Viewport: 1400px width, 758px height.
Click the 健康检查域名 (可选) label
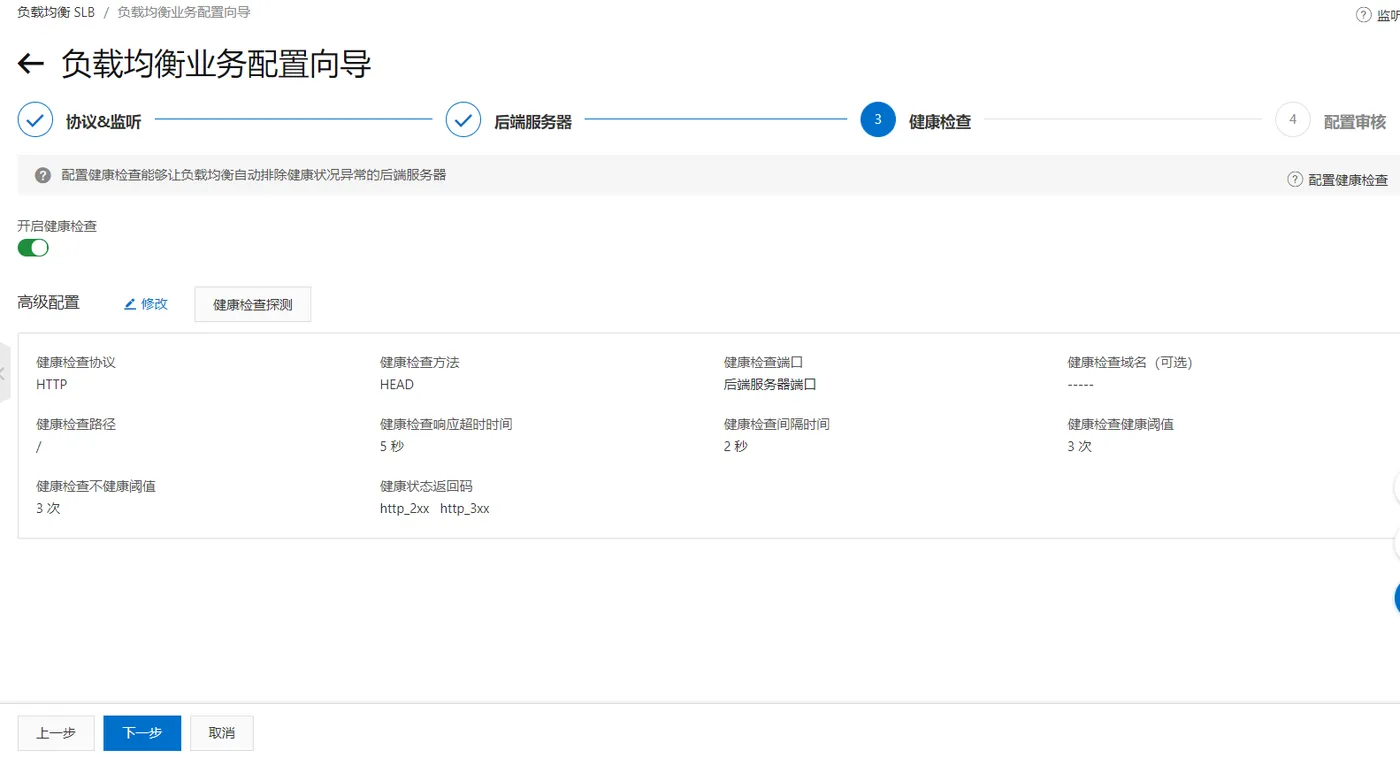coord(1130,362)
